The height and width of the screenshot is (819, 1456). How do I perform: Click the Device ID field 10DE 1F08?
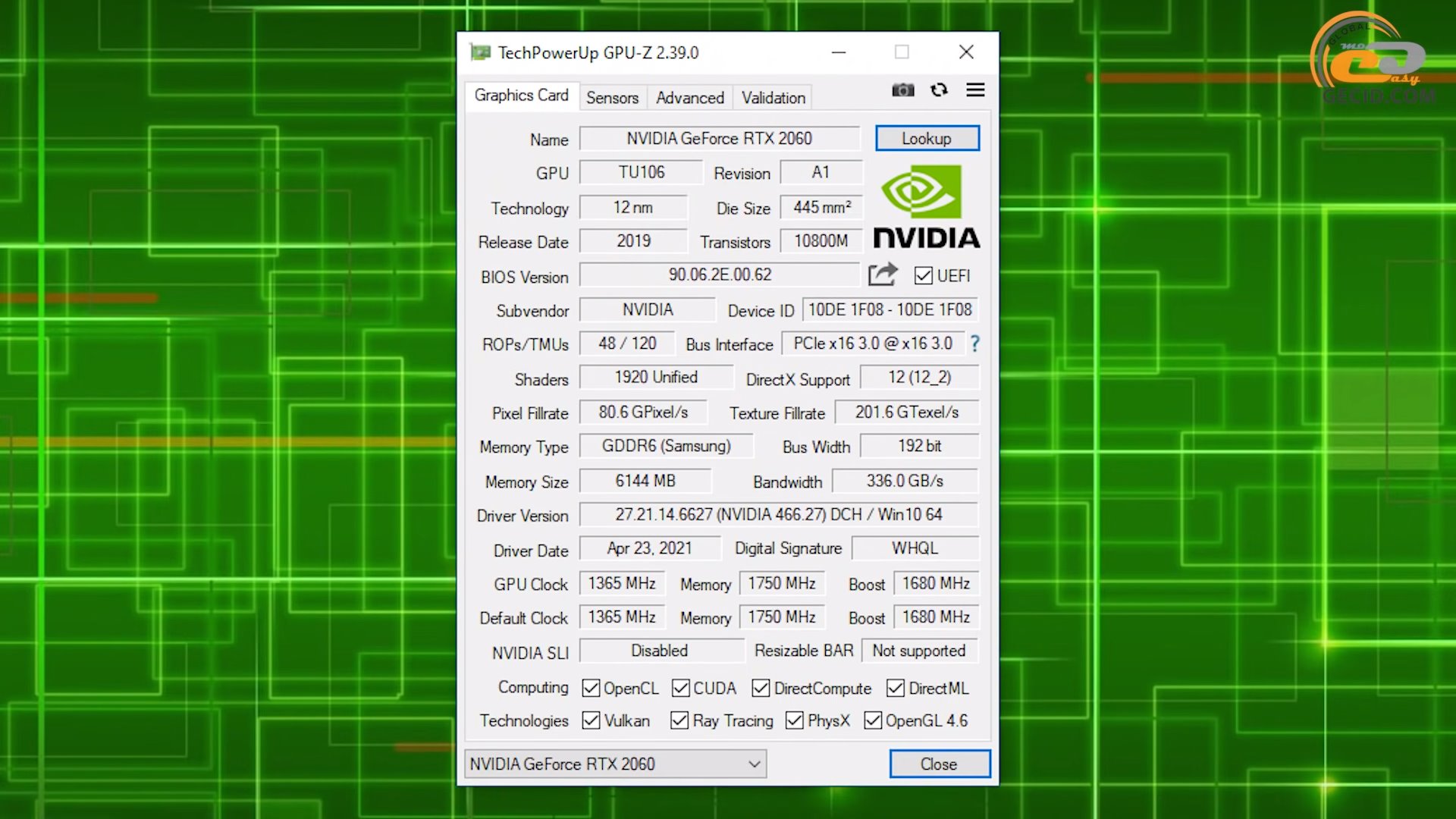[x=890, y=309]
